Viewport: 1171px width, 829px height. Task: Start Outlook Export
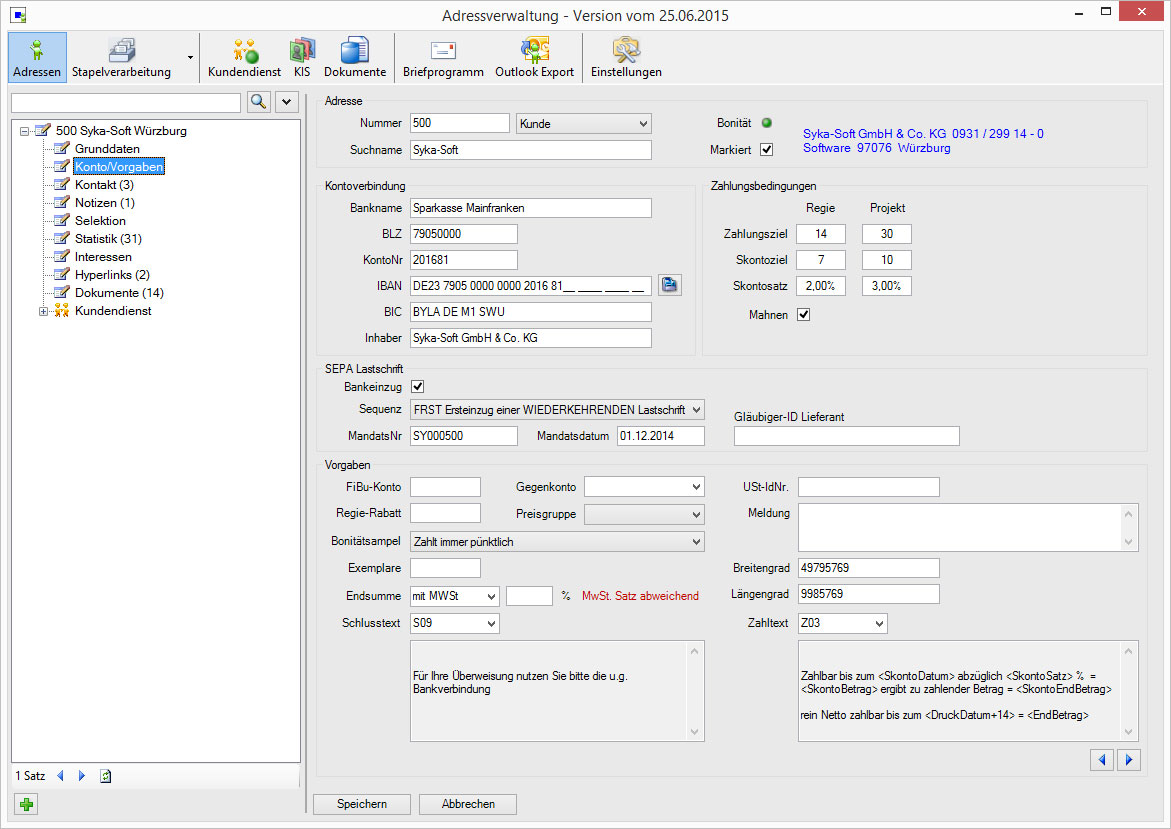pos(534,57)
